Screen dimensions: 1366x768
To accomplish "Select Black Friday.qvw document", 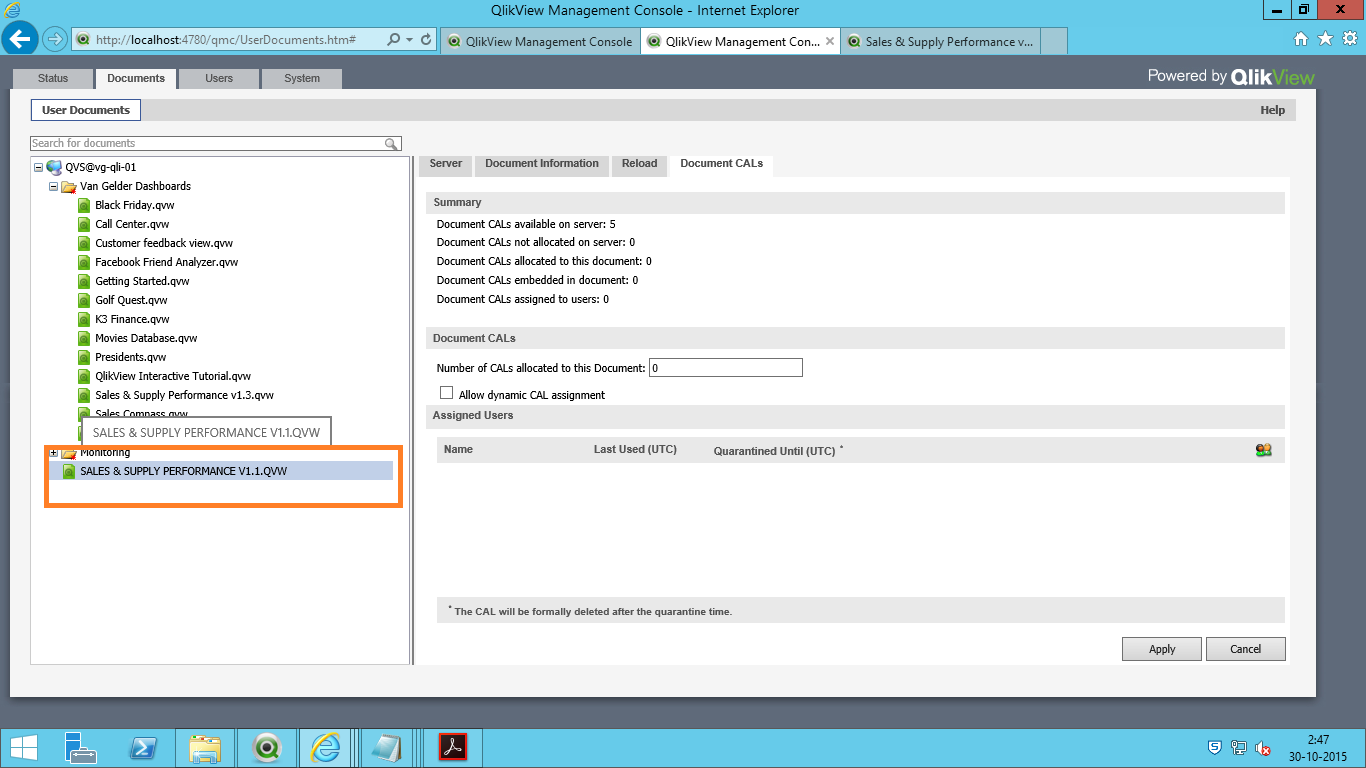I will (x=134, y=205).
